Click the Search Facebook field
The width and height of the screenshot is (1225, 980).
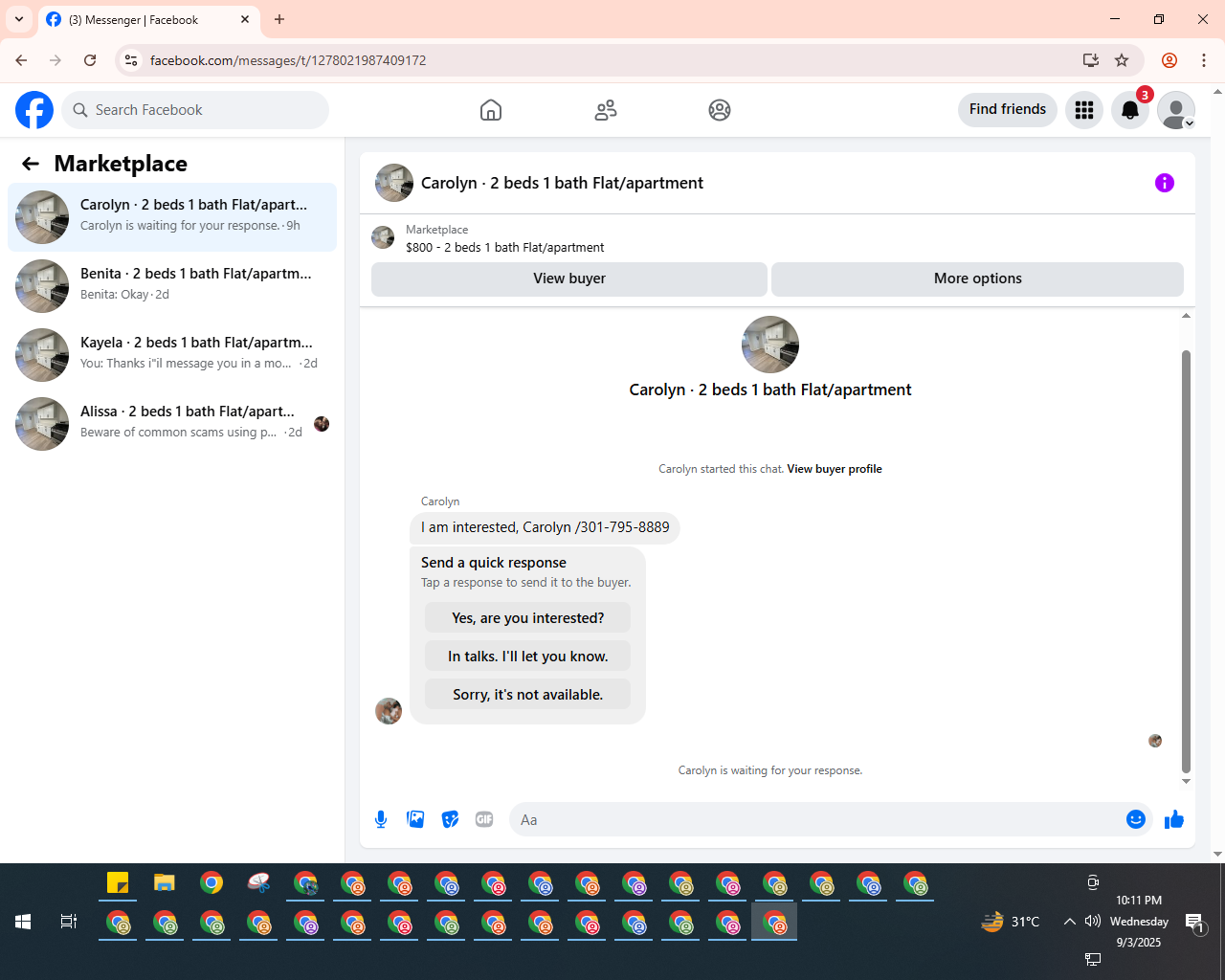pos(195,110)
